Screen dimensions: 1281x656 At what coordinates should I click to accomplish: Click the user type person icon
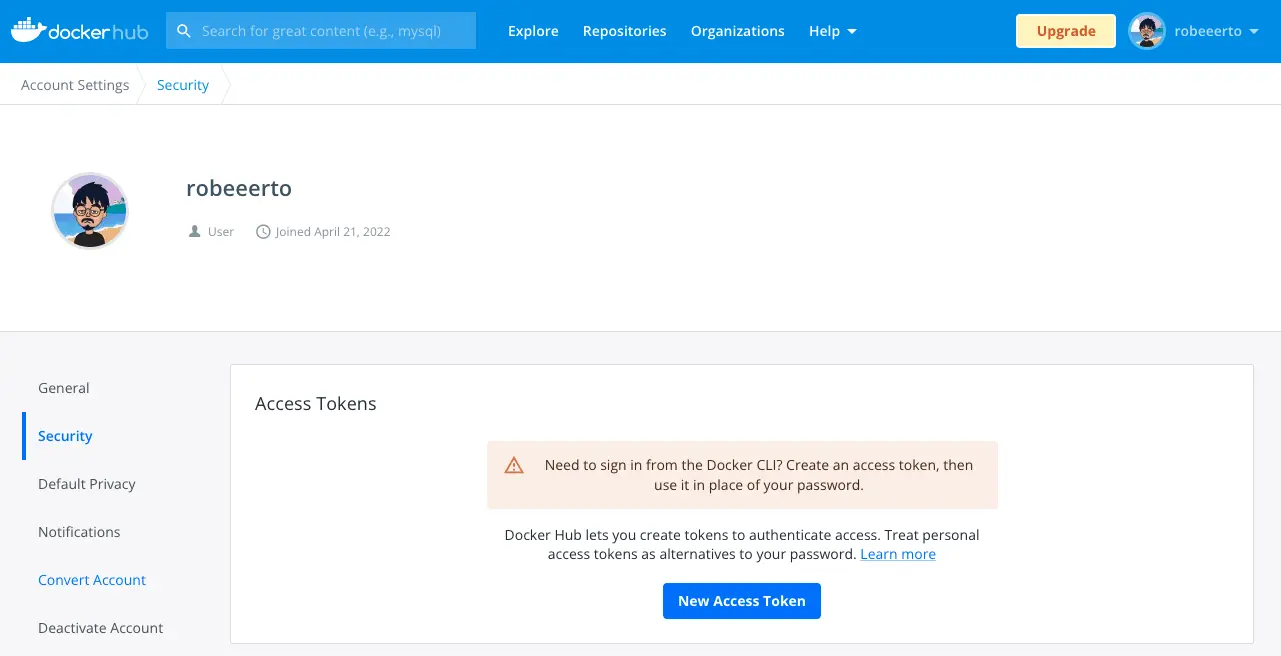point(194,232)
